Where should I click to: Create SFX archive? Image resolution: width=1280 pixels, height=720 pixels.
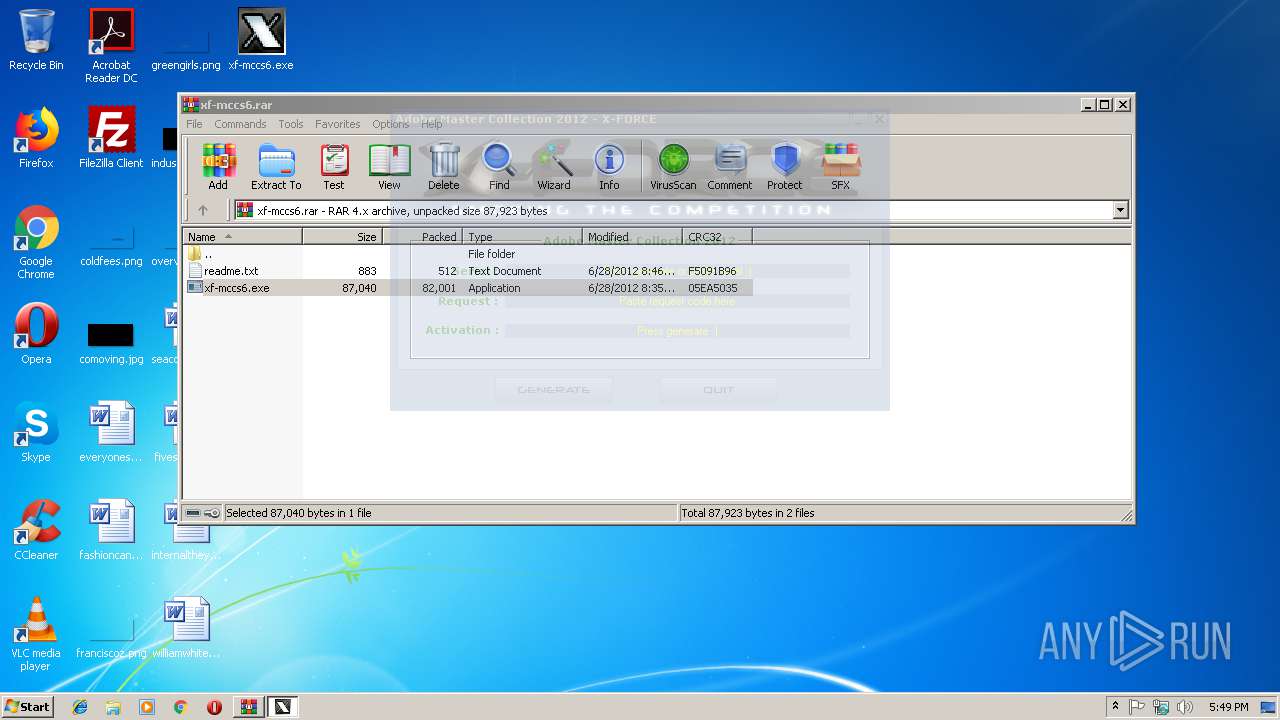[x=840, y=166]
